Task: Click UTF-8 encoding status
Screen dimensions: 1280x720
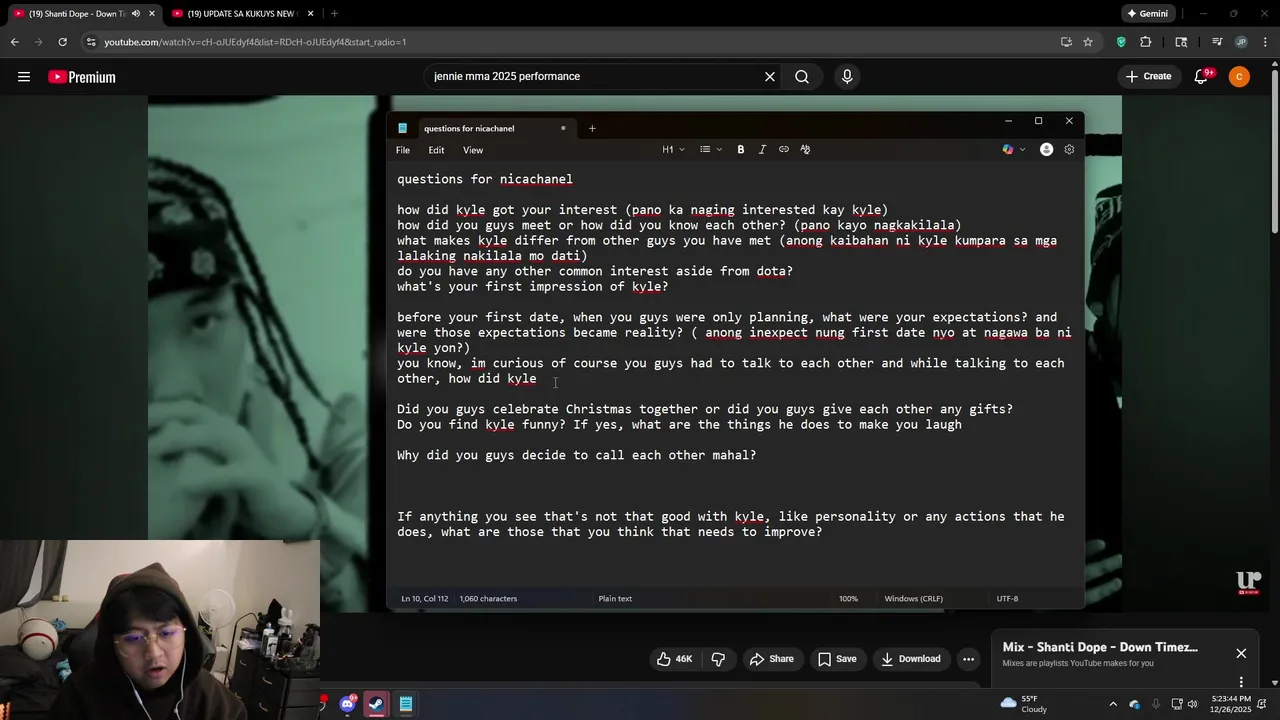Action: pyautogui.click(x=1007, y=599)
